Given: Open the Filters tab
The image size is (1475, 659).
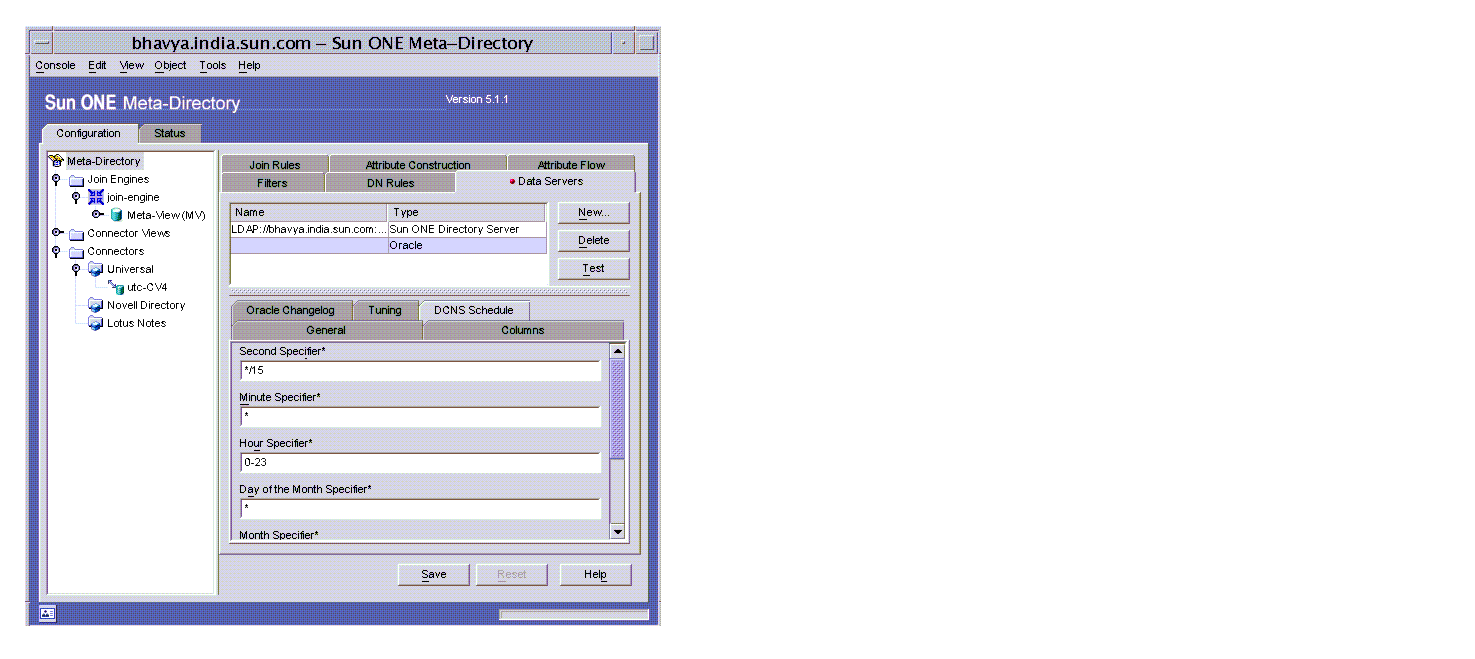Looking at the screenshot, I should (272, 183).
